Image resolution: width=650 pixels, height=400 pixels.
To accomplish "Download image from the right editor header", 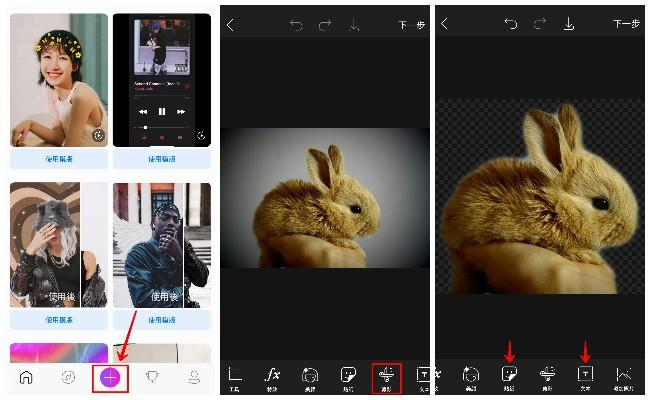I will coord(568,24).
